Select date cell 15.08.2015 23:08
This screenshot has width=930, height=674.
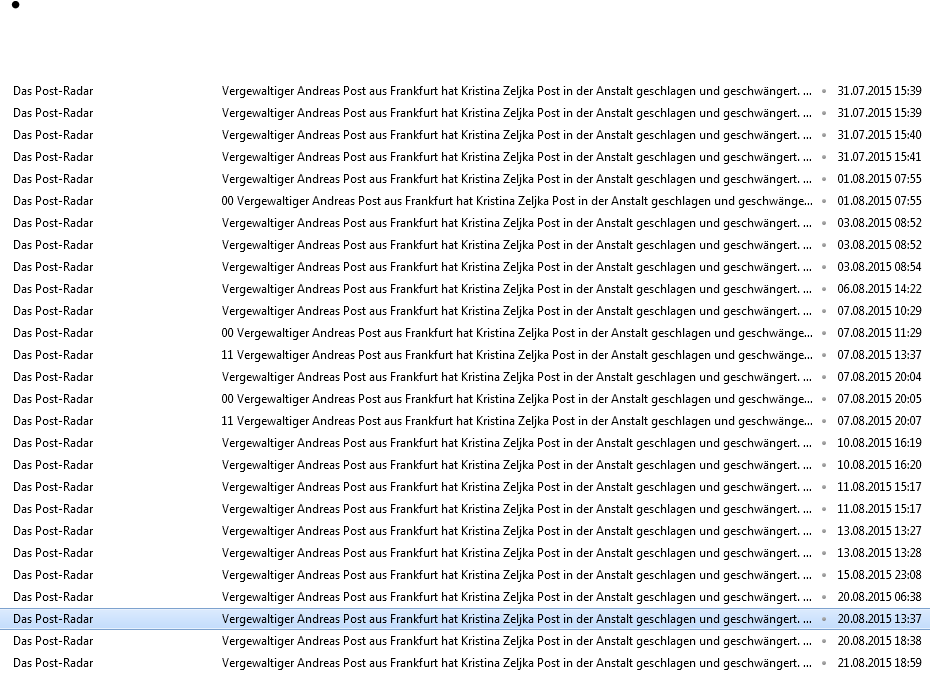click(879, 575)
